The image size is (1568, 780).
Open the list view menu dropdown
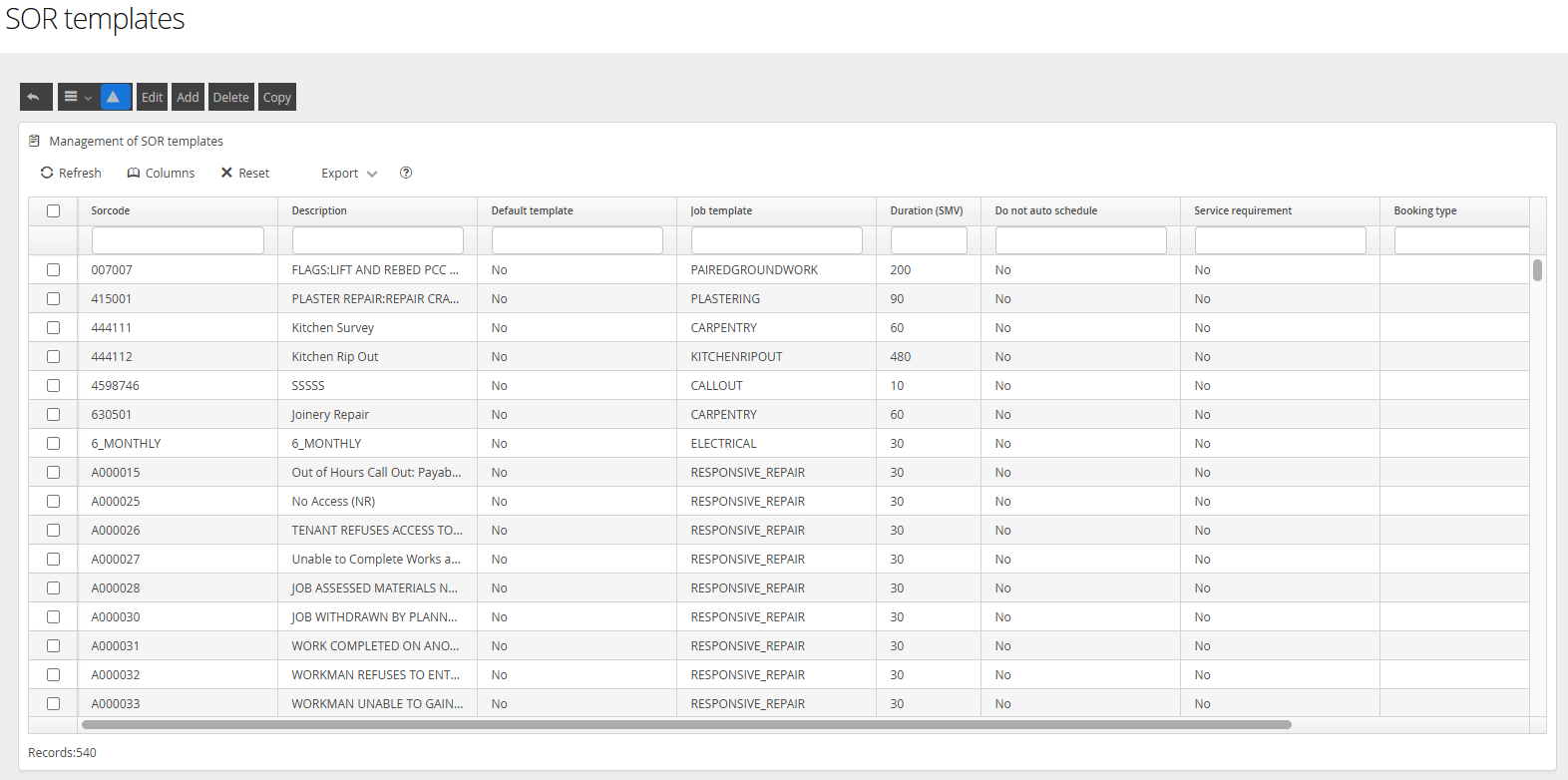click(77, 97)
